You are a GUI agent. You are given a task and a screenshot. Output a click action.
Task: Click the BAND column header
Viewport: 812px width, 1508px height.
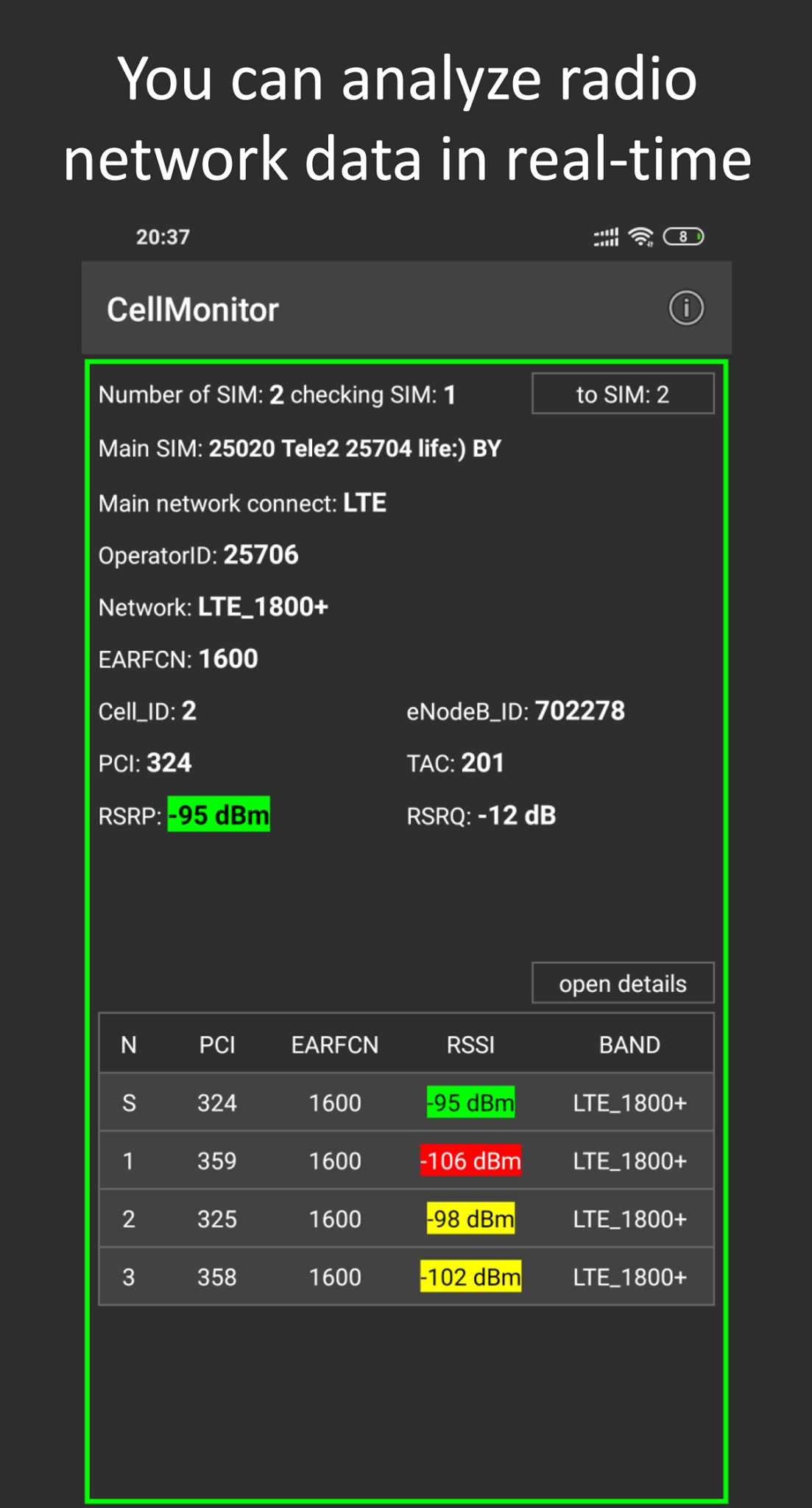(x=629, y=1045)
